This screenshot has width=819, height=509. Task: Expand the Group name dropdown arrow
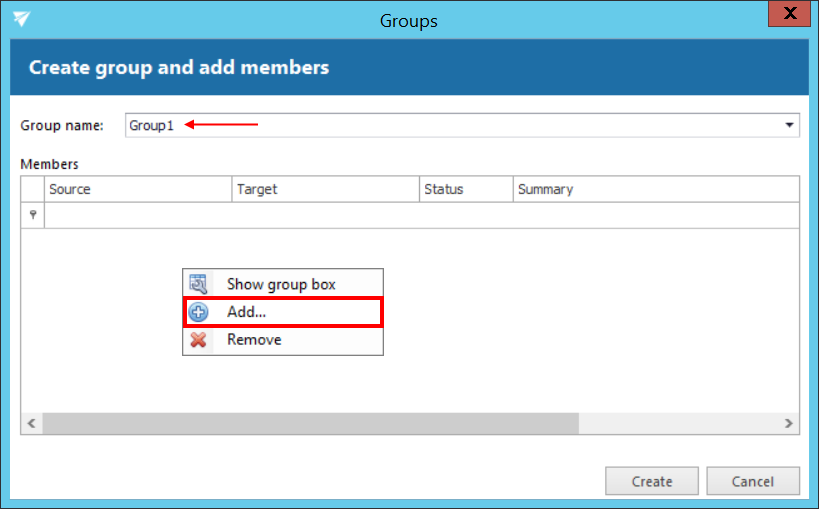pyautogui.click(x=789, y=125)
